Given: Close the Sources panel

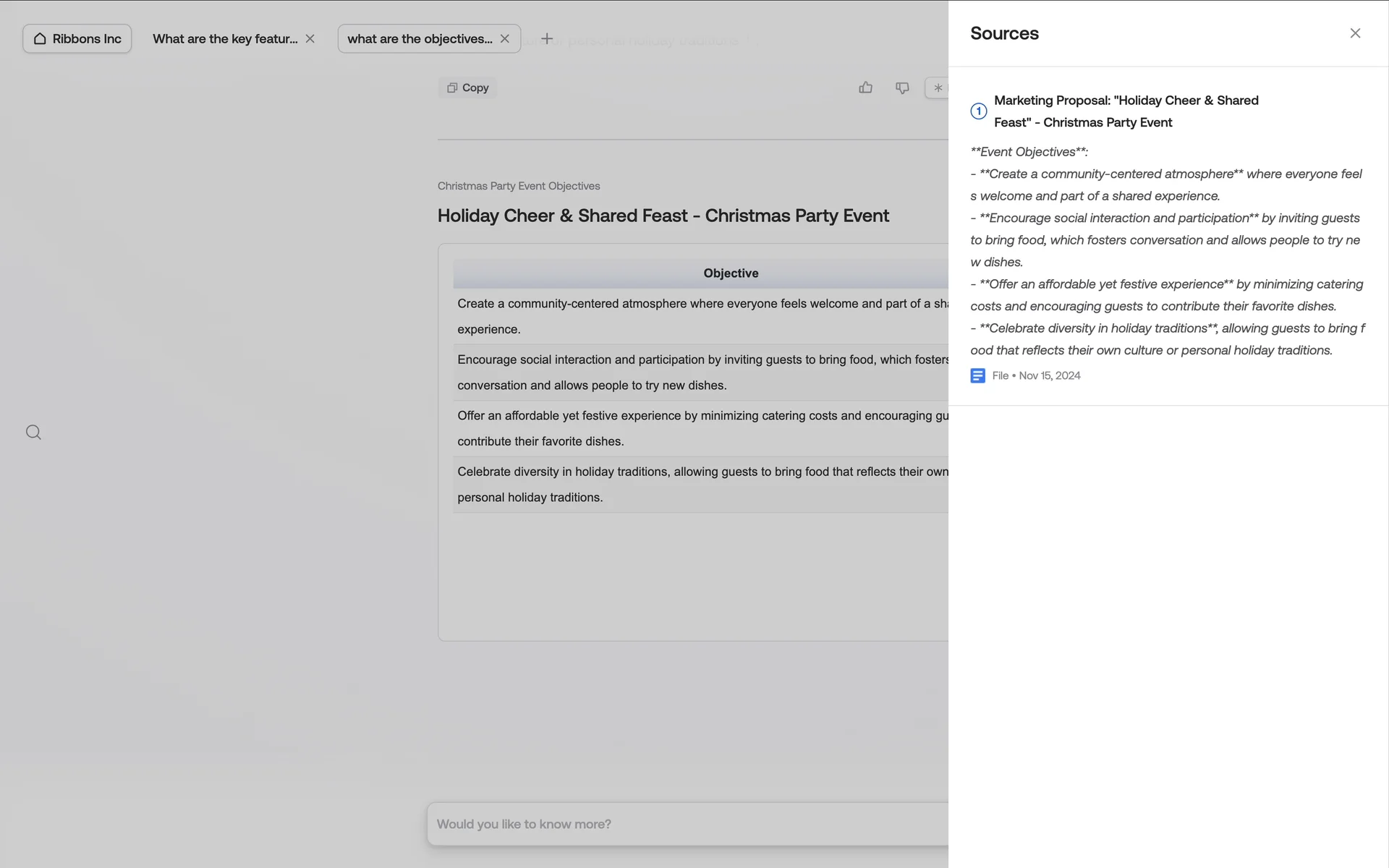Looking at the screenshot, I should click(x=1355, y=33).
